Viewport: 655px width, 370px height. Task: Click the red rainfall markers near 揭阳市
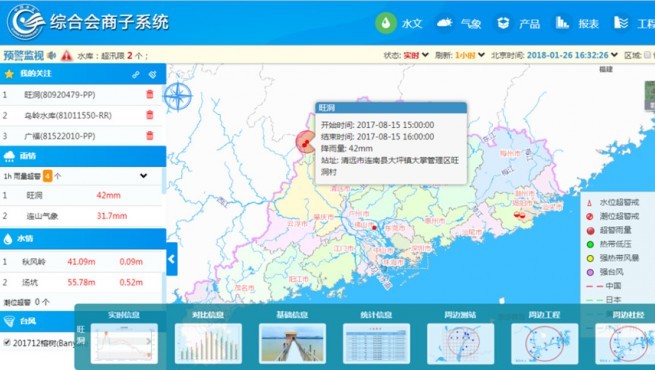pyautogui.click(x=519, y=215)
